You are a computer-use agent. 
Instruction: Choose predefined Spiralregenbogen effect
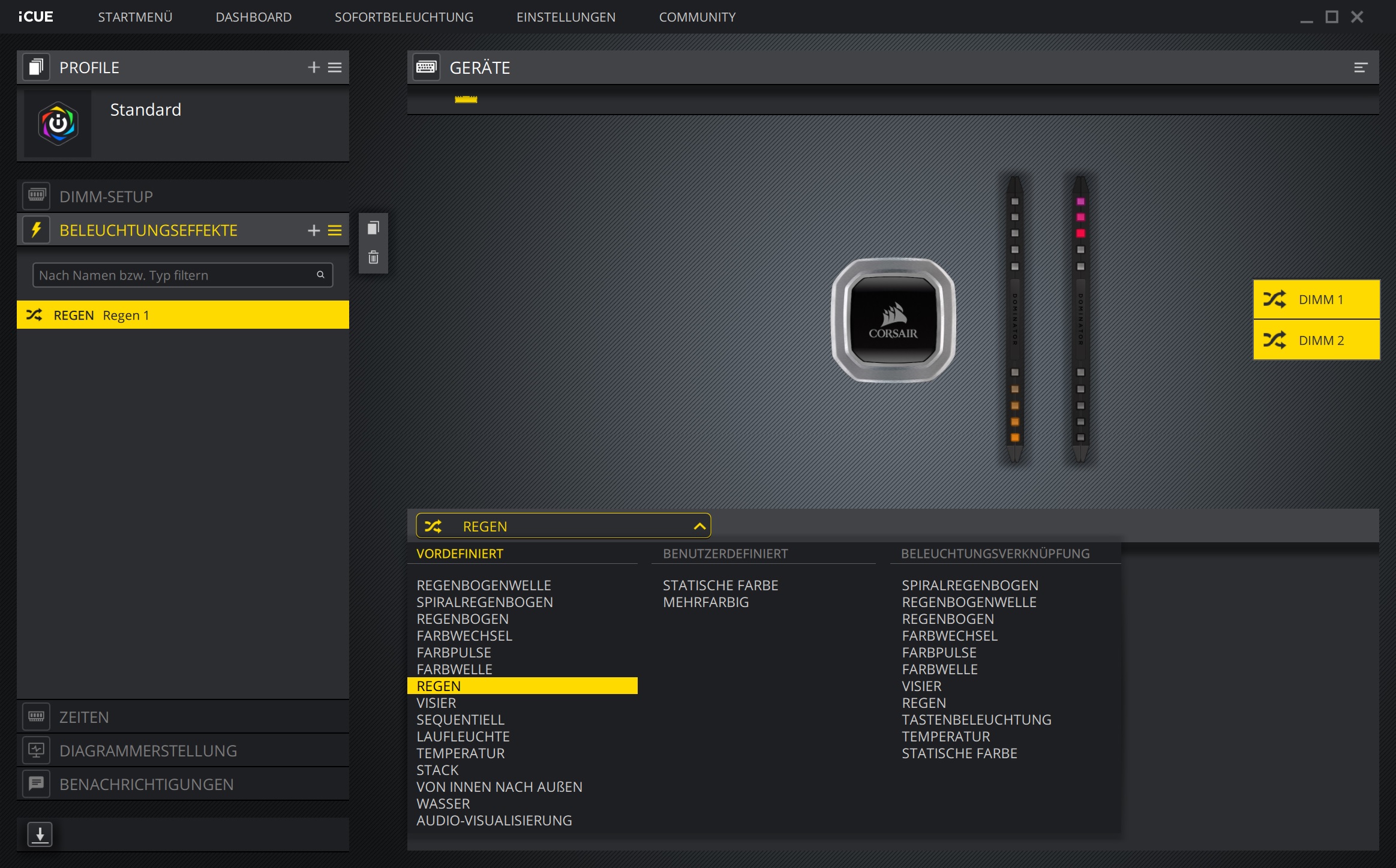coord(484,602)
